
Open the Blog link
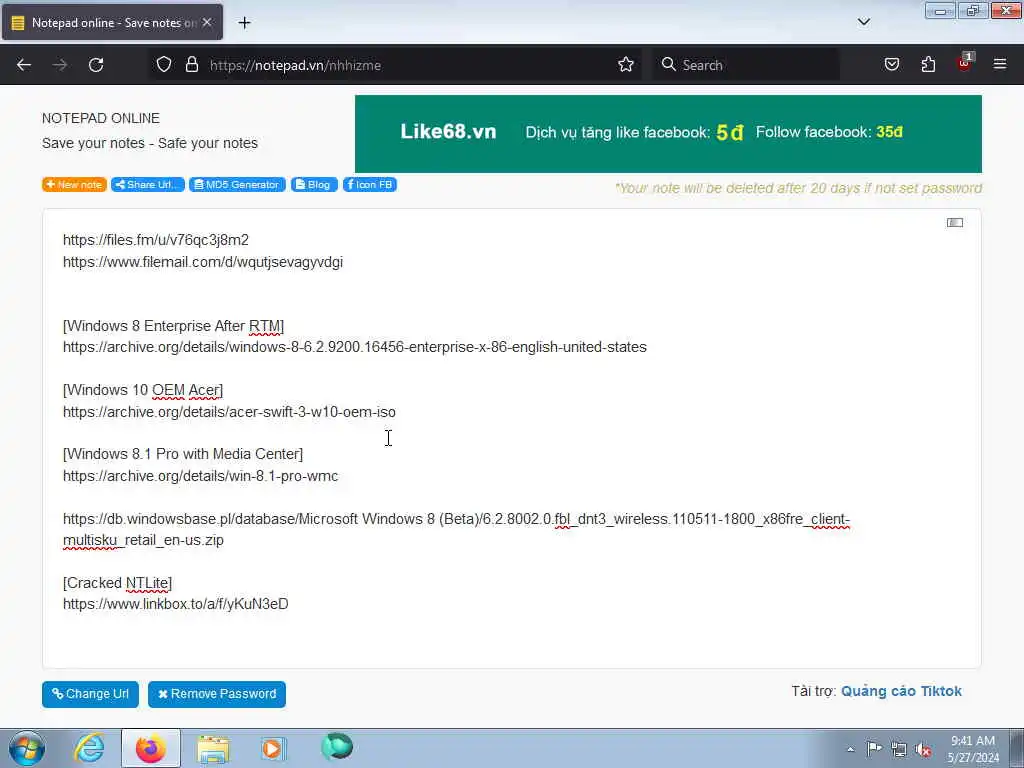point(314,185)
